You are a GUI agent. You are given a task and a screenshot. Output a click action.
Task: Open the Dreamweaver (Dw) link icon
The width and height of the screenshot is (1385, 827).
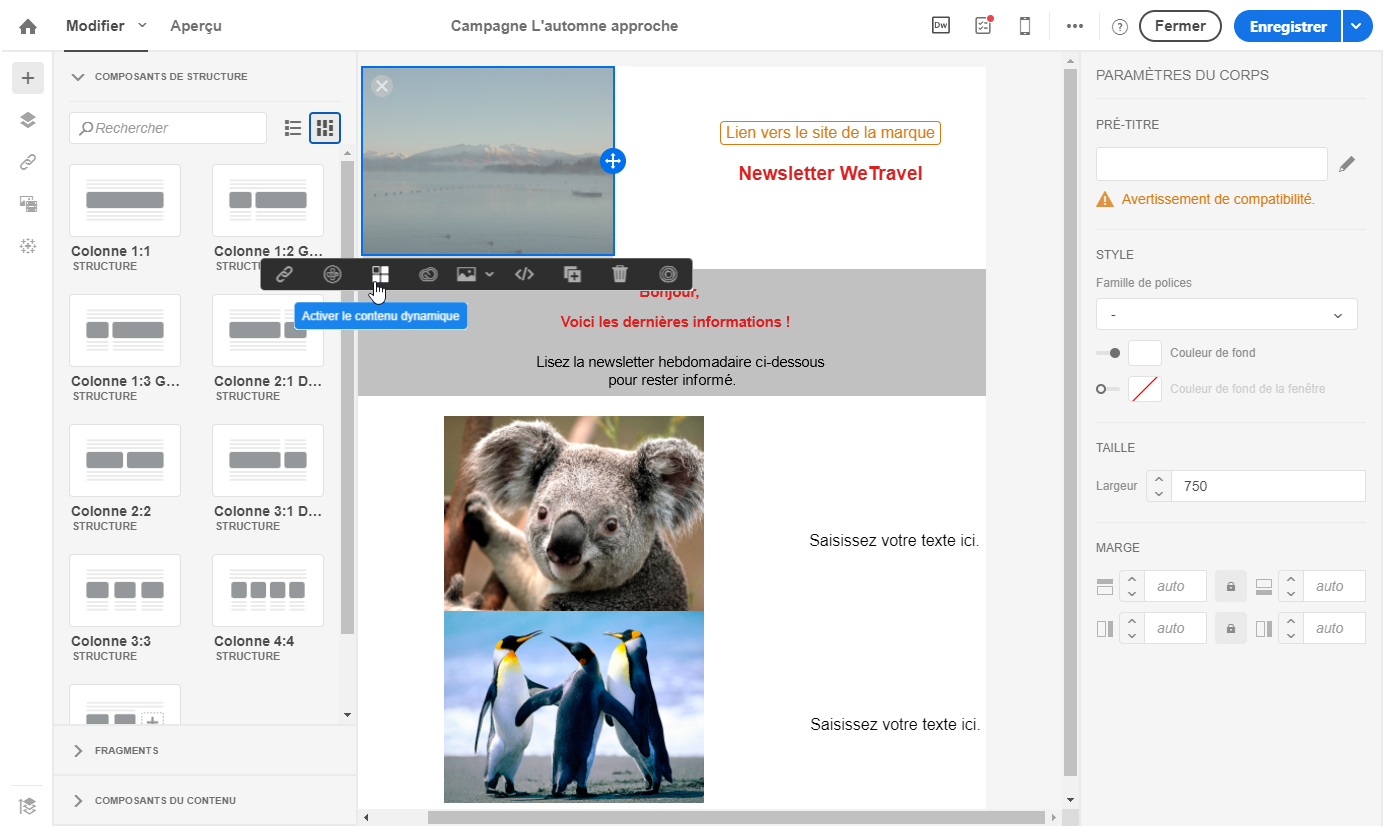click(x=940, y=26)
